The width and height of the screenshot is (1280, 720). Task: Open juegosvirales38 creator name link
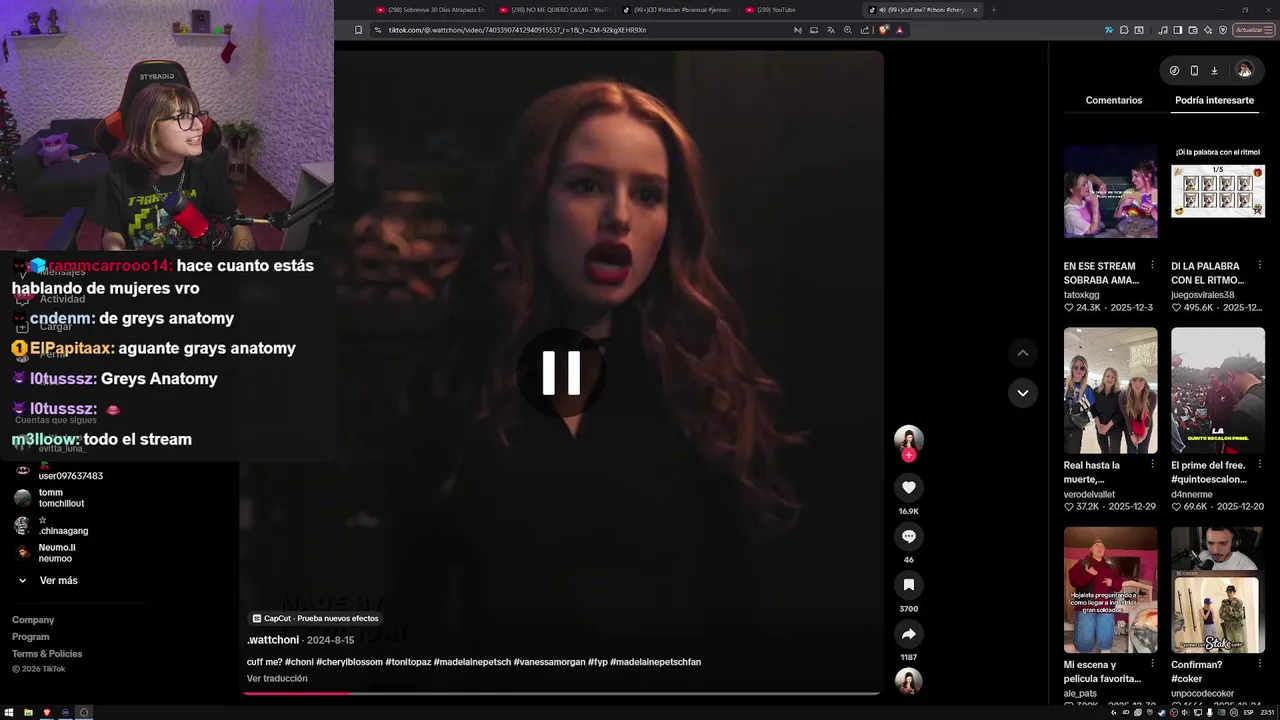point(1203,295)
